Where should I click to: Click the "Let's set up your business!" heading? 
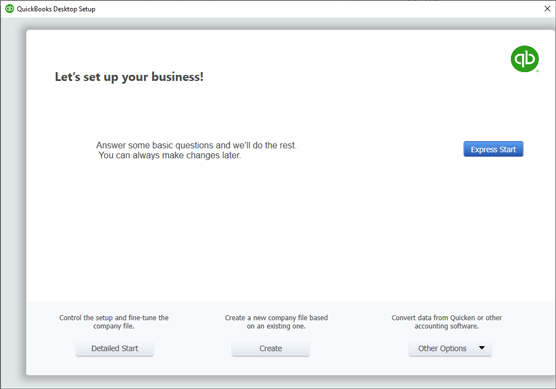pyautogui.click(x=129, y=77)
